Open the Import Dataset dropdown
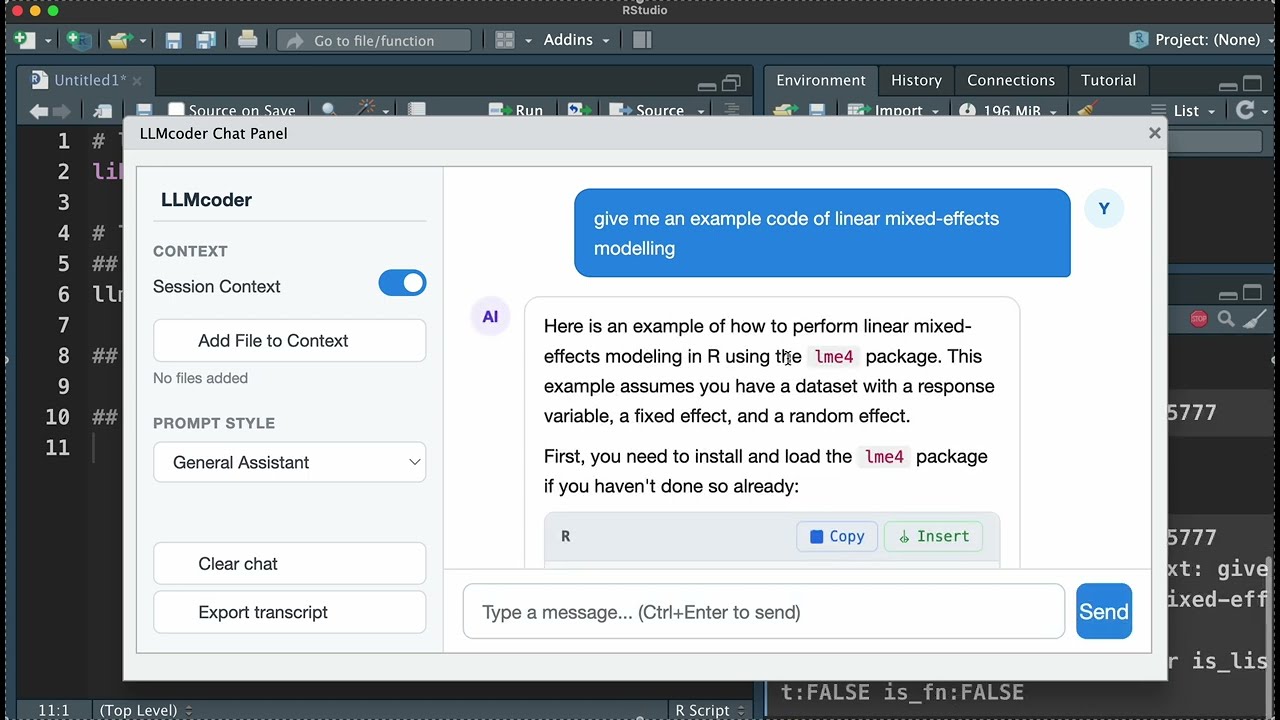 click(893, 111)
